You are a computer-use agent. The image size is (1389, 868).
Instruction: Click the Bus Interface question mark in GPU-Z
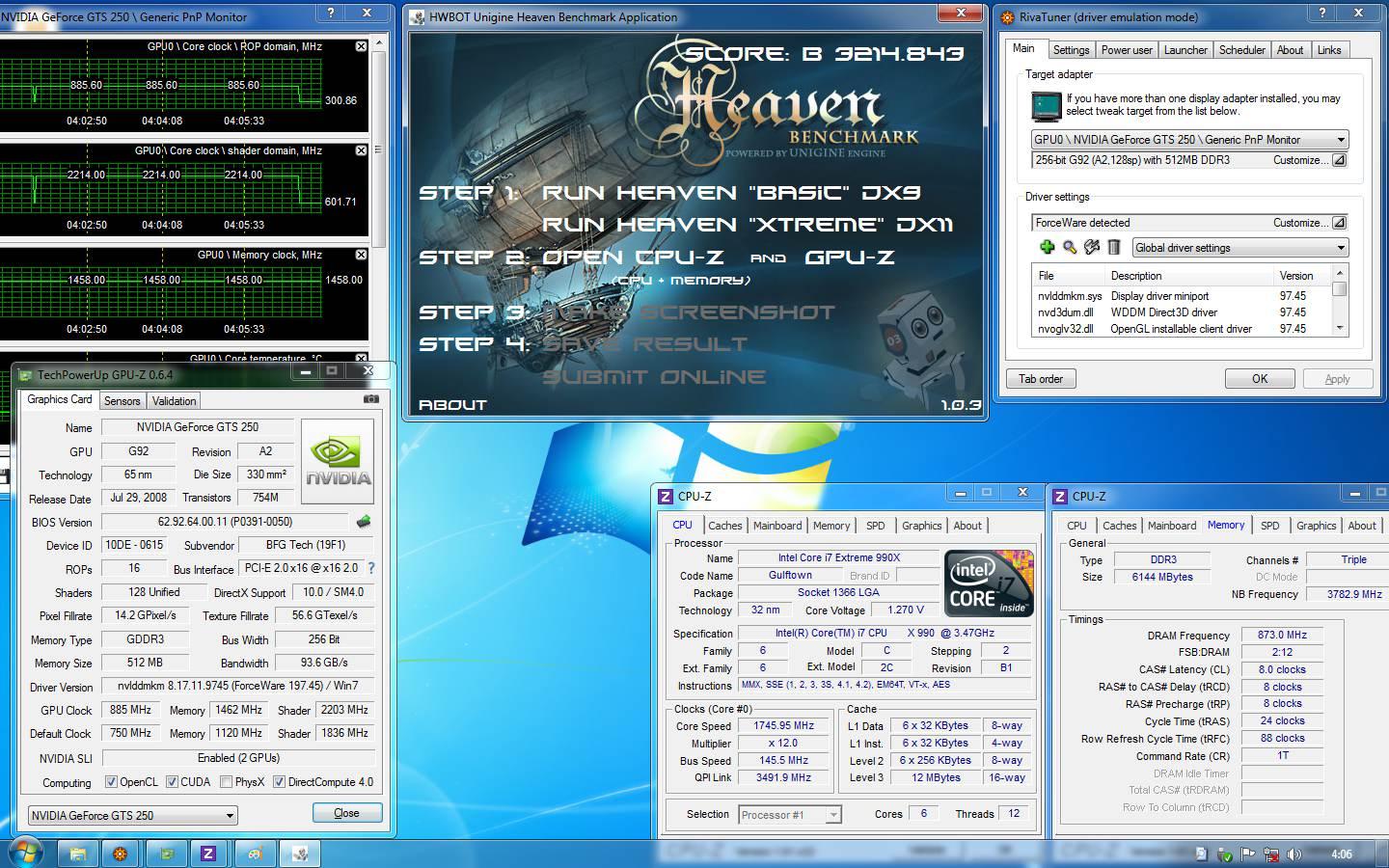click(371, 569)
